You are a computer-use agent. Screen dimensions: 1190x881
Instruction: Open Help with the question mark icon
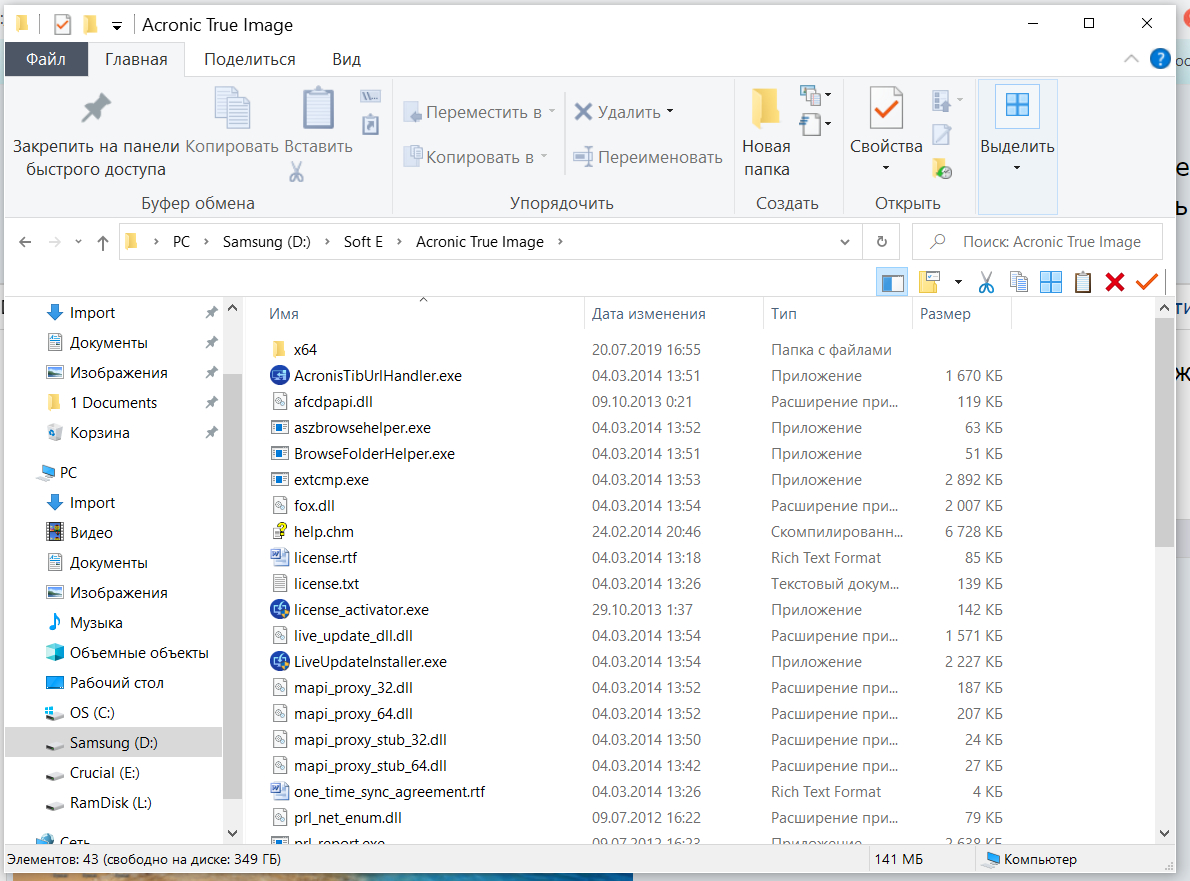coord(1160,58)
